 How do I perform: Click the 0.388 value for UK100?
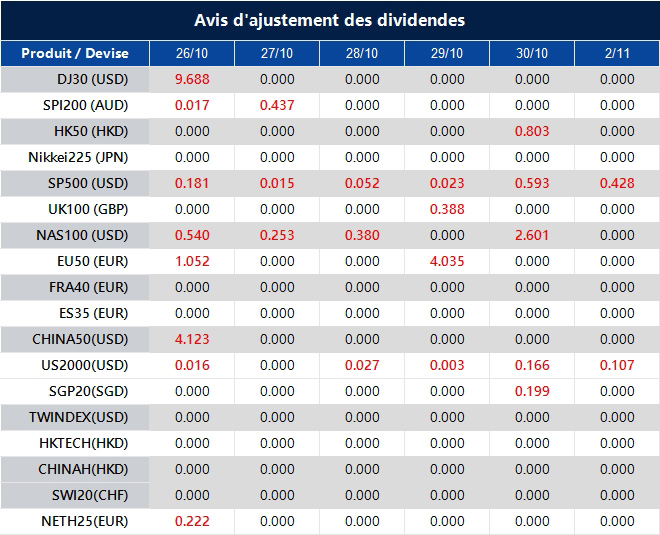pos(447,209)
